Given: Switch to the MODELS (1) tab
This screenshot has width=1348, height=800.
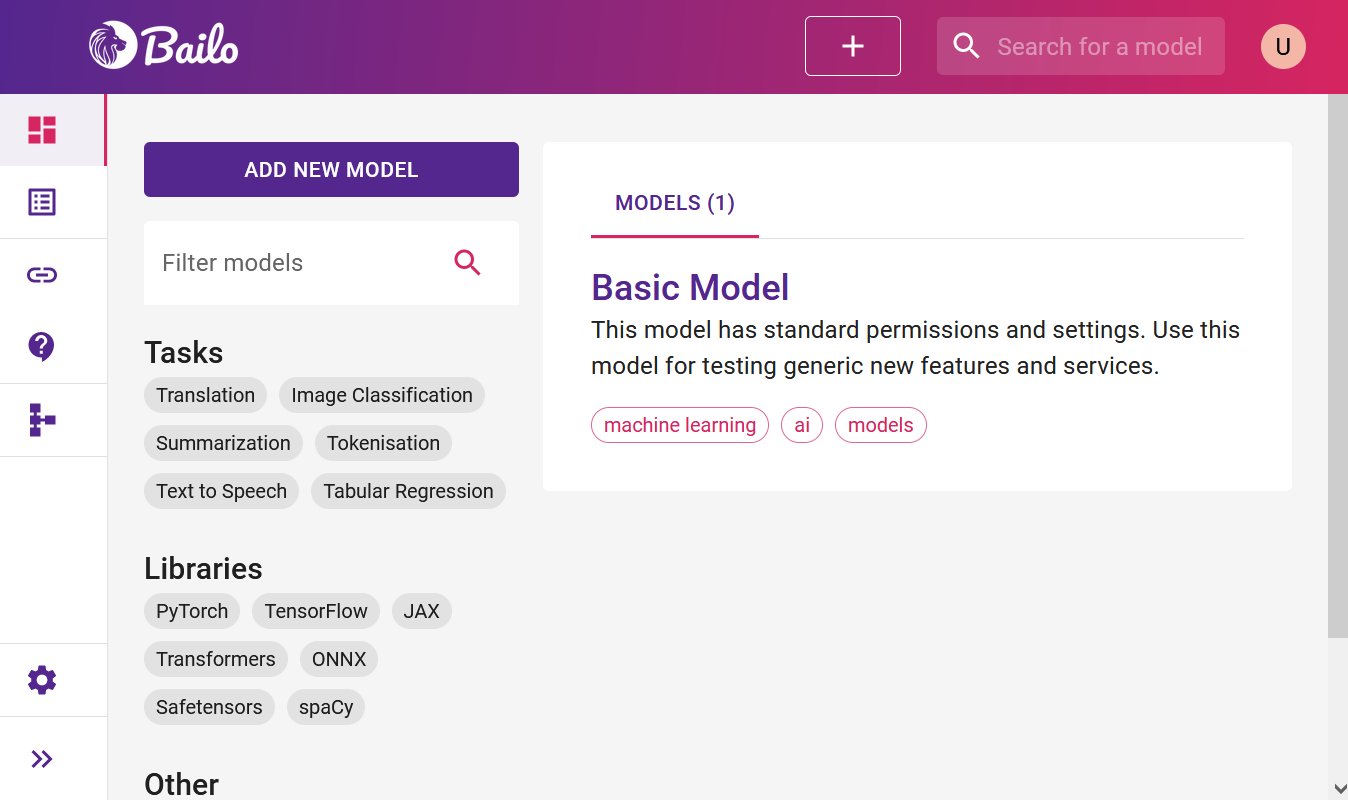Looking at the screenshot, I should 675,203.
